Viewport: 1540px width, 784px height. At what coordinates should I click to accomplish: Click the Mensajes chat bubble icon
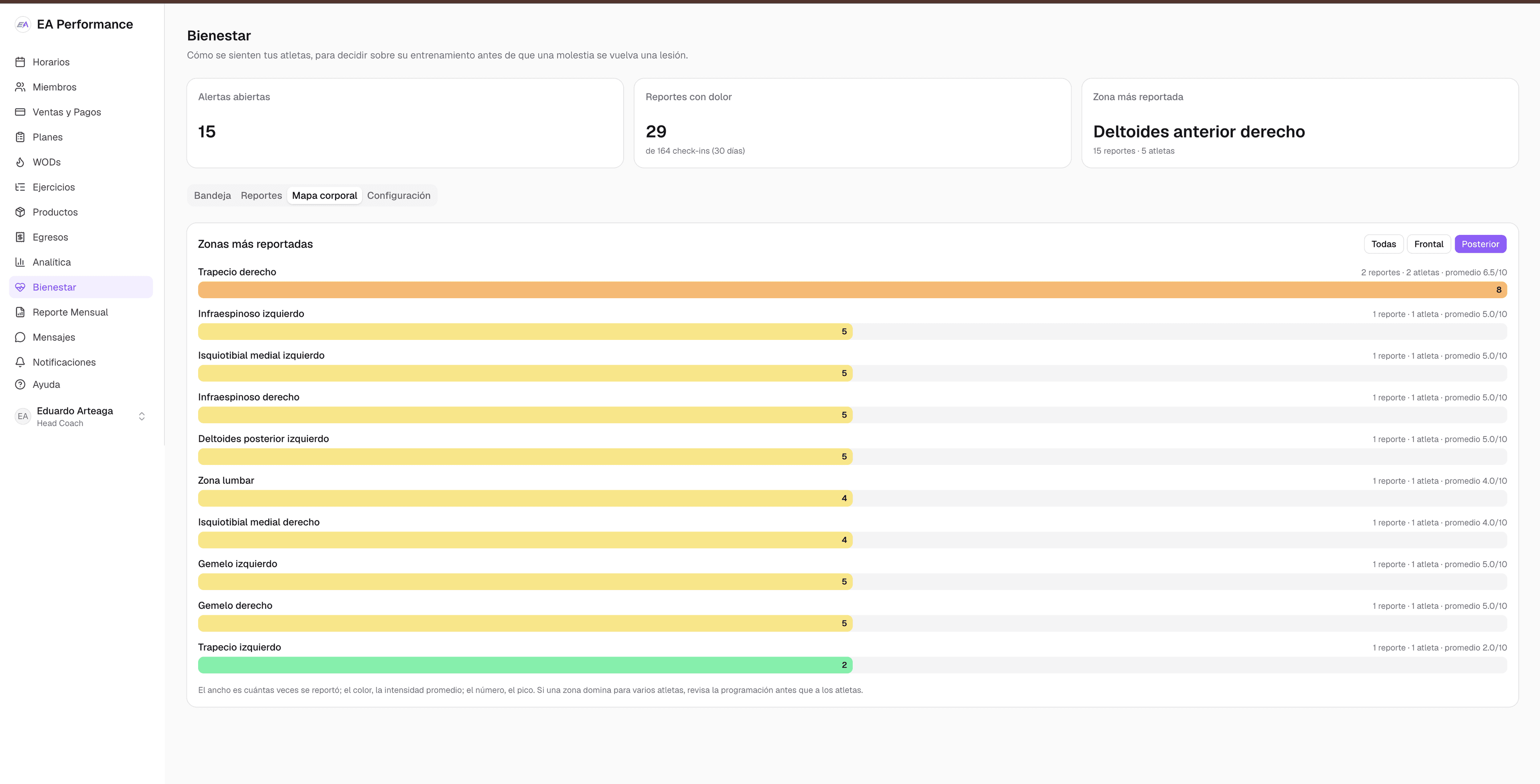[20, 337]
